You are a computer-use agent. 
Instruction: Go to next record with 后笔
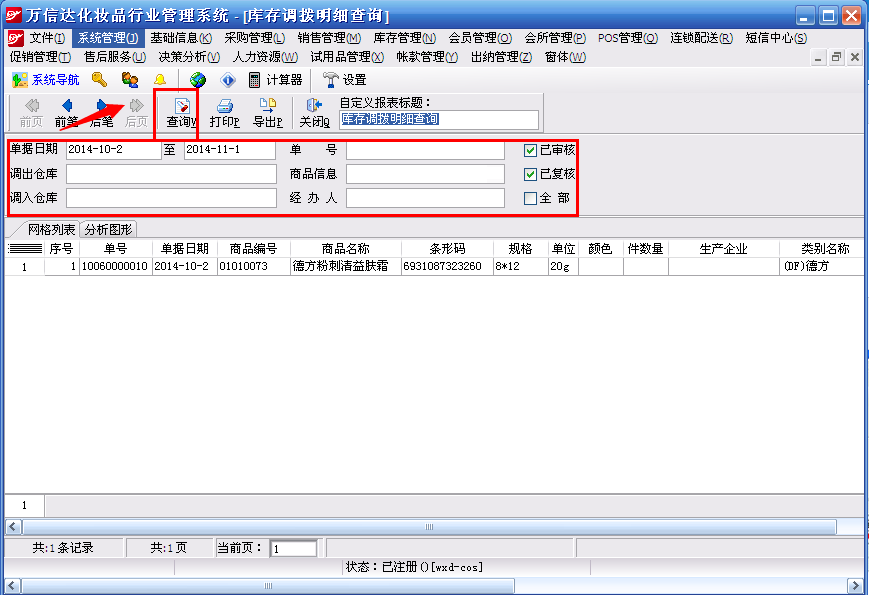[x=101, y=113]
